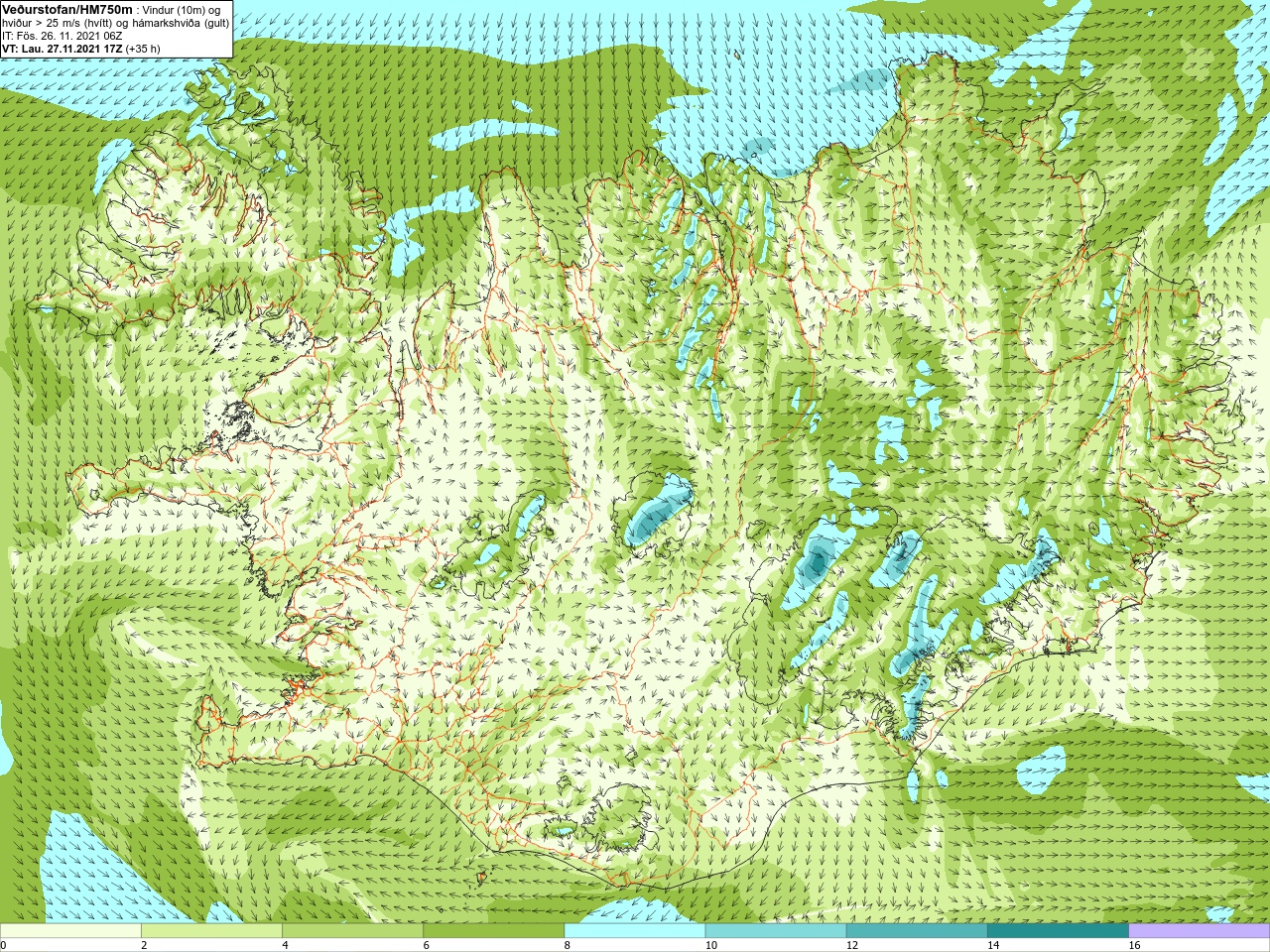Click the legend value label '12'

(852, 945)
